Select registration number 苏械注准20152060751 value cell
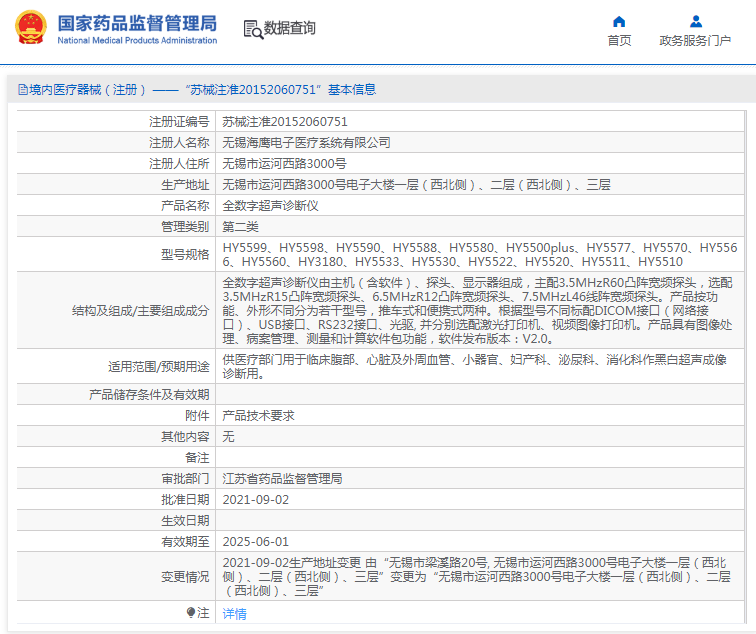Screen dimensions: 756x634 tap(480, 121)
